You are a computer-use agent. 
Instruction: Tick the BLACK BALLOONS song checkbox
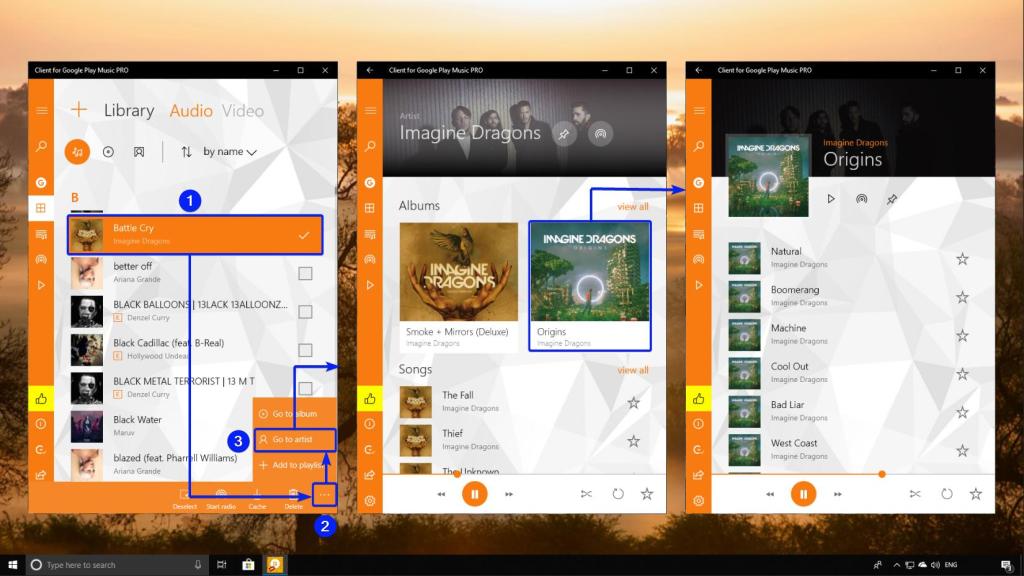tap(305, 312)
